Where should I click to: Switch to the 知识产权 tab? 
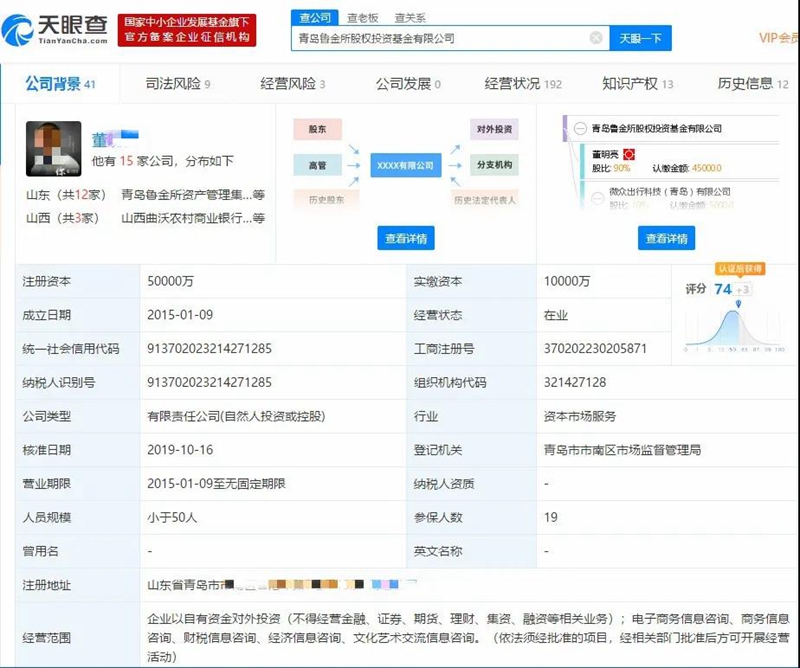point(638,84)
